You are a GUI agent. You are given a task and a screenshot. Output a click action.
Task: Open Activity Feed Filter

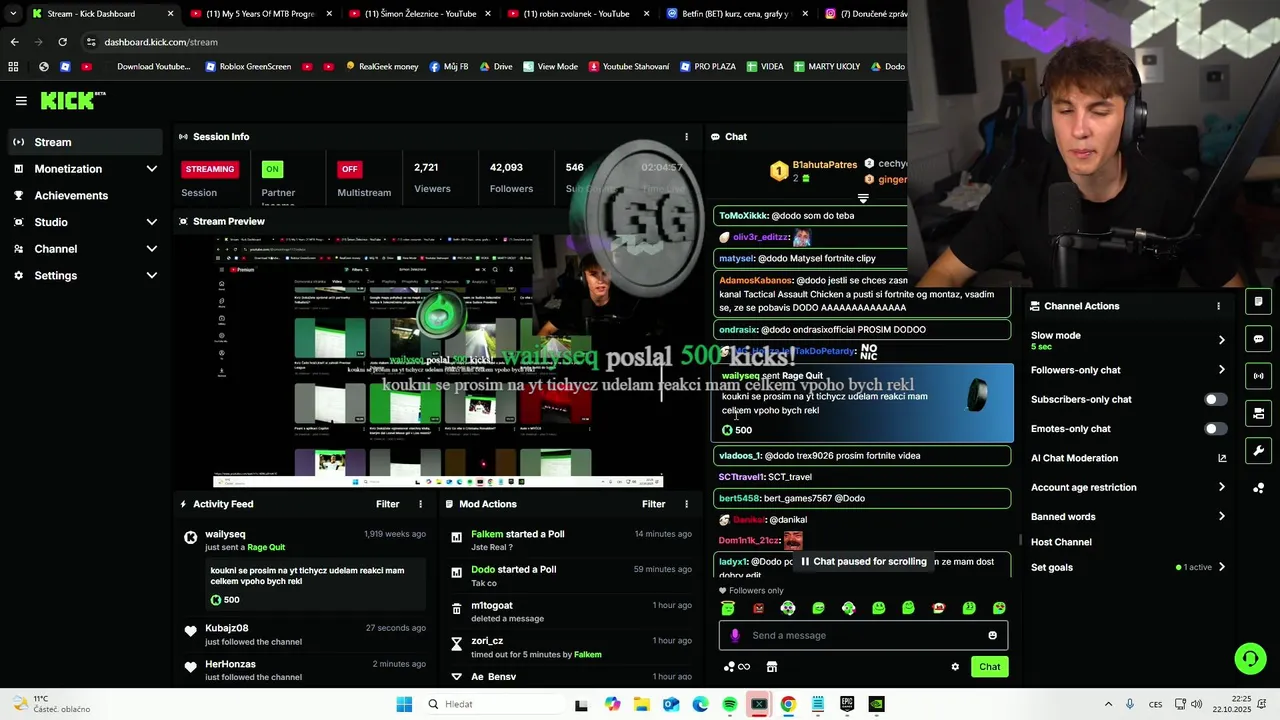387,504
